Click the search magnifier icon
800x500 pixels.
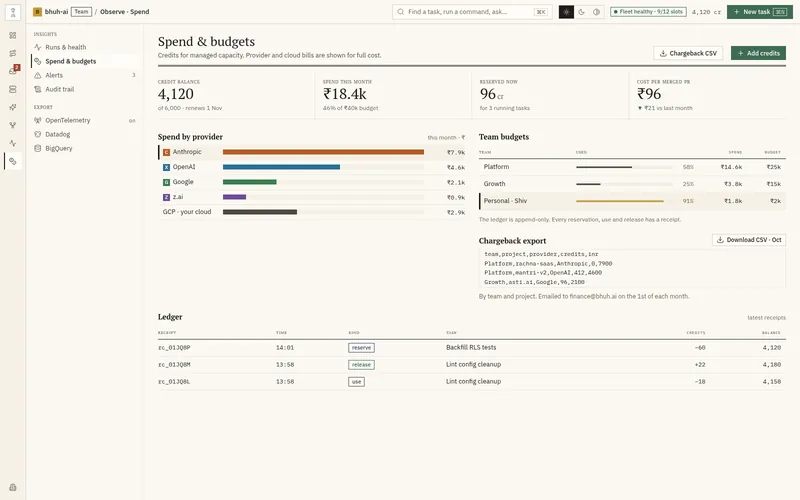(401, 12)
